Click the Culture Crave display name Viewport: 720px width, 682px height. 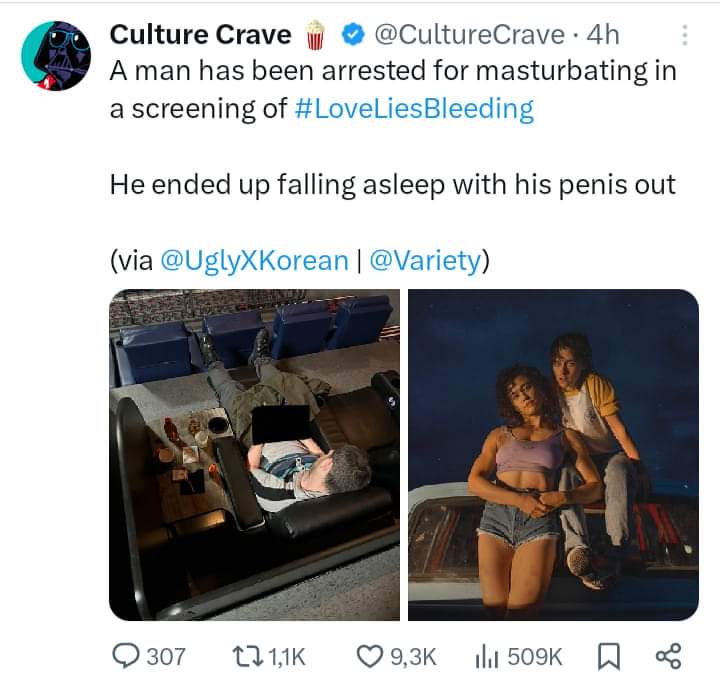[x=200, y=35]
